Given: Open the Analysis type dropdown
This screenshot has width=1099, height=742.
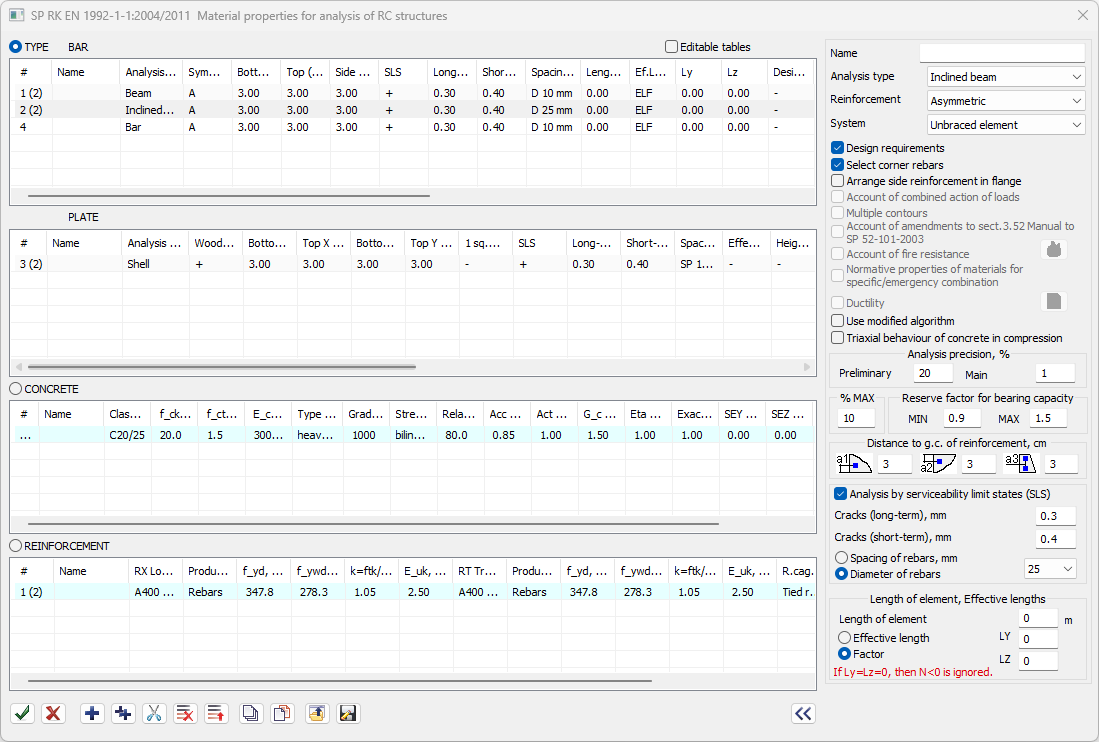Looking at the screenshot, I should [1004, 77].
